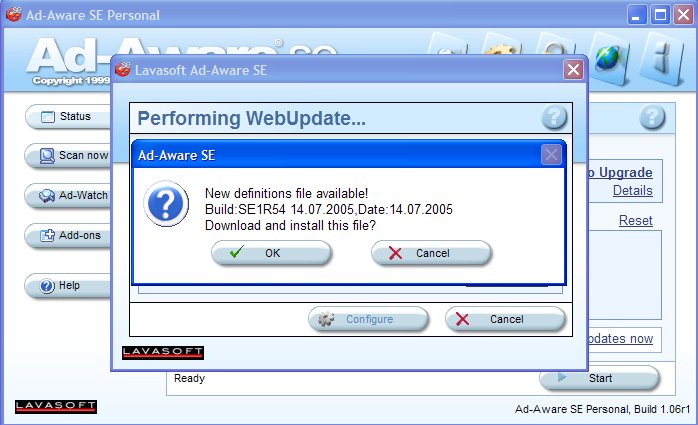
Task: Open the info icon in top toolbar
Action: (x=662, y=58)
